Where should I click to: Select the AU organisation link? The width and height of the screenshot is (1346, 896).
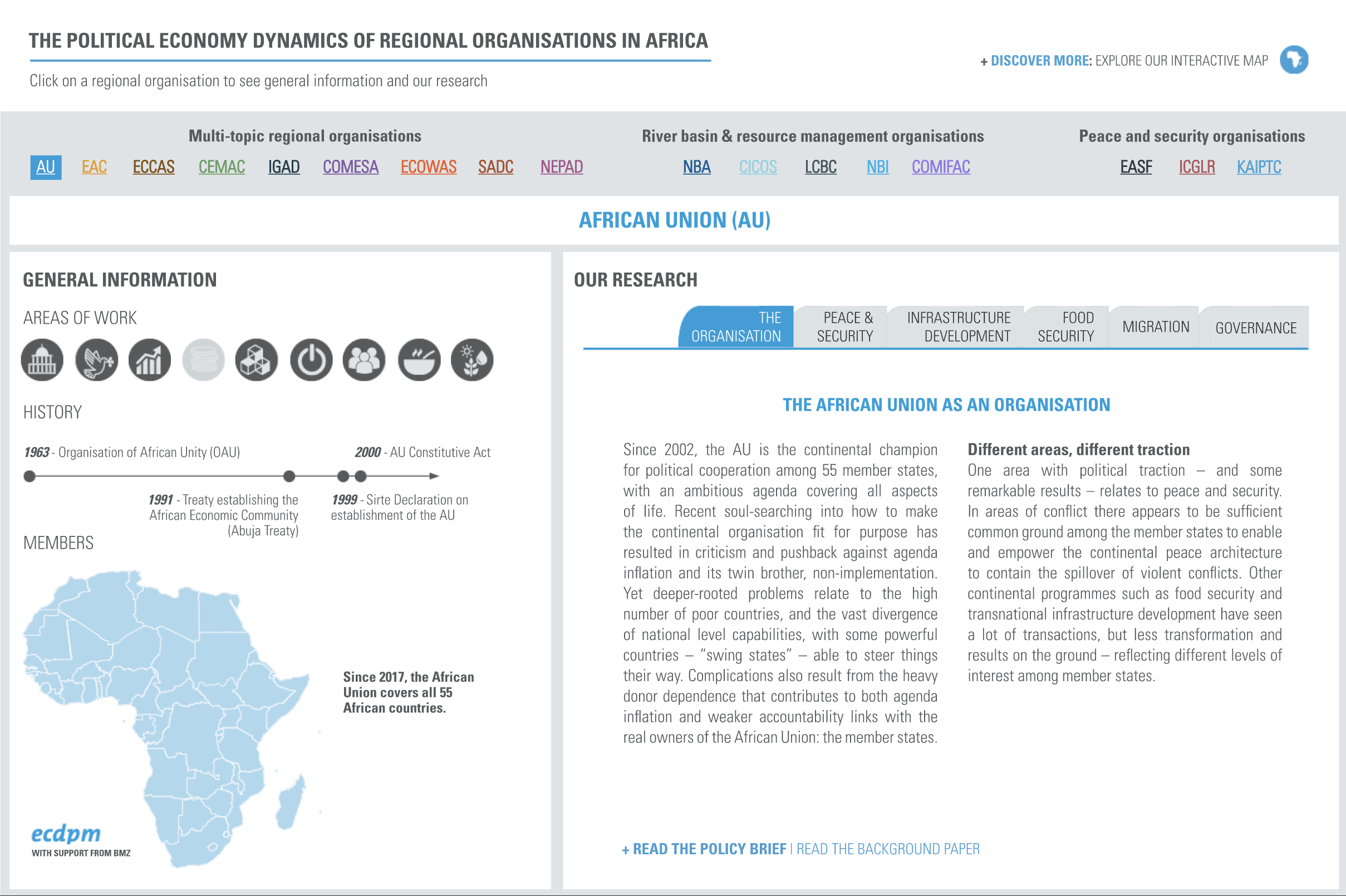click(46, 168)
